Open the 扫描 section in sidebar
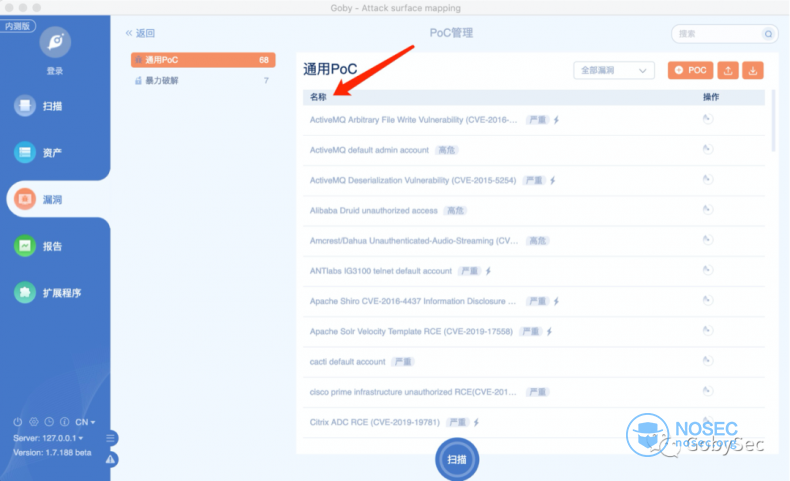 coord(38,106)
